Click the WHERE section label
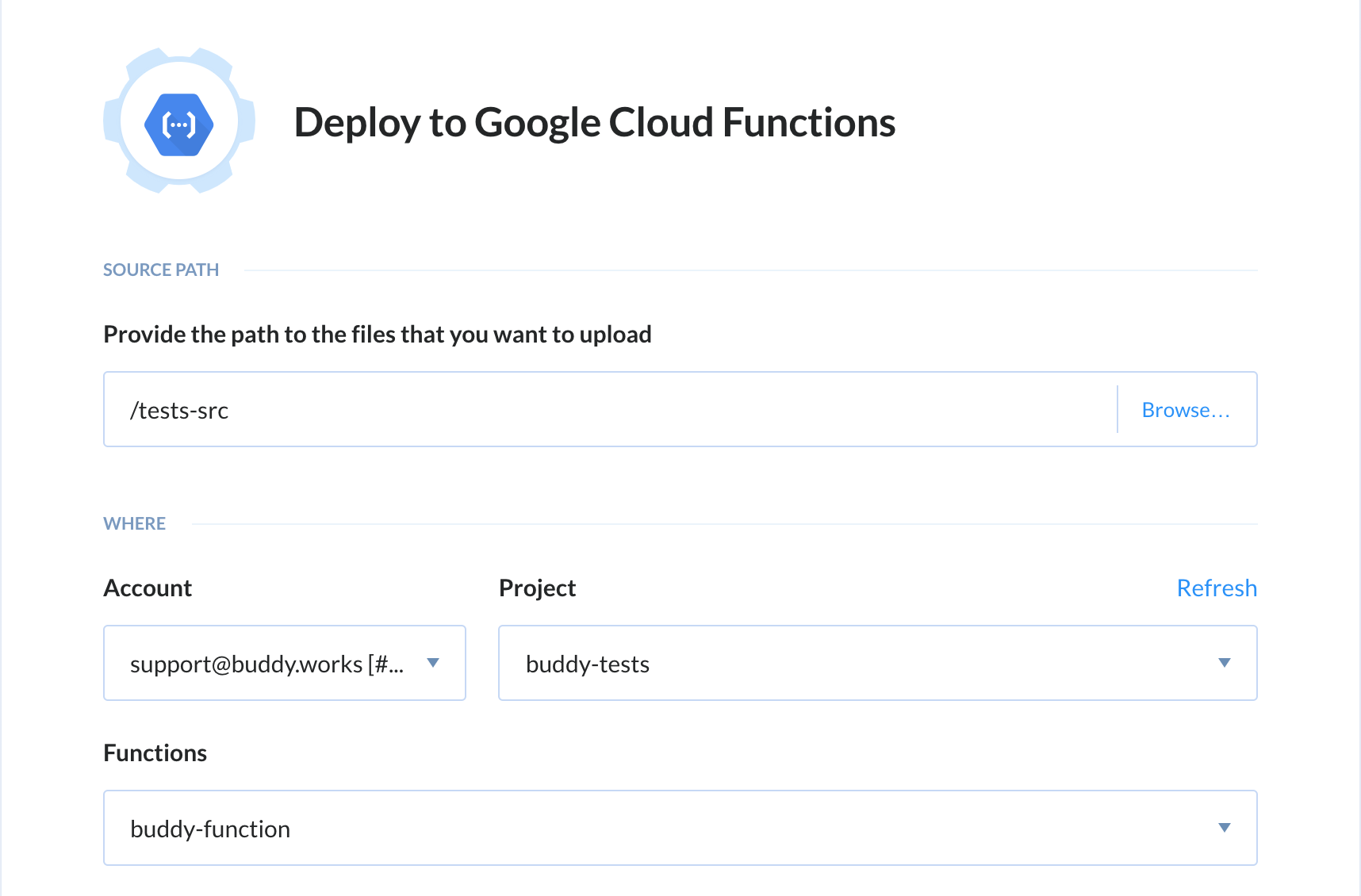 pos(135,523)
